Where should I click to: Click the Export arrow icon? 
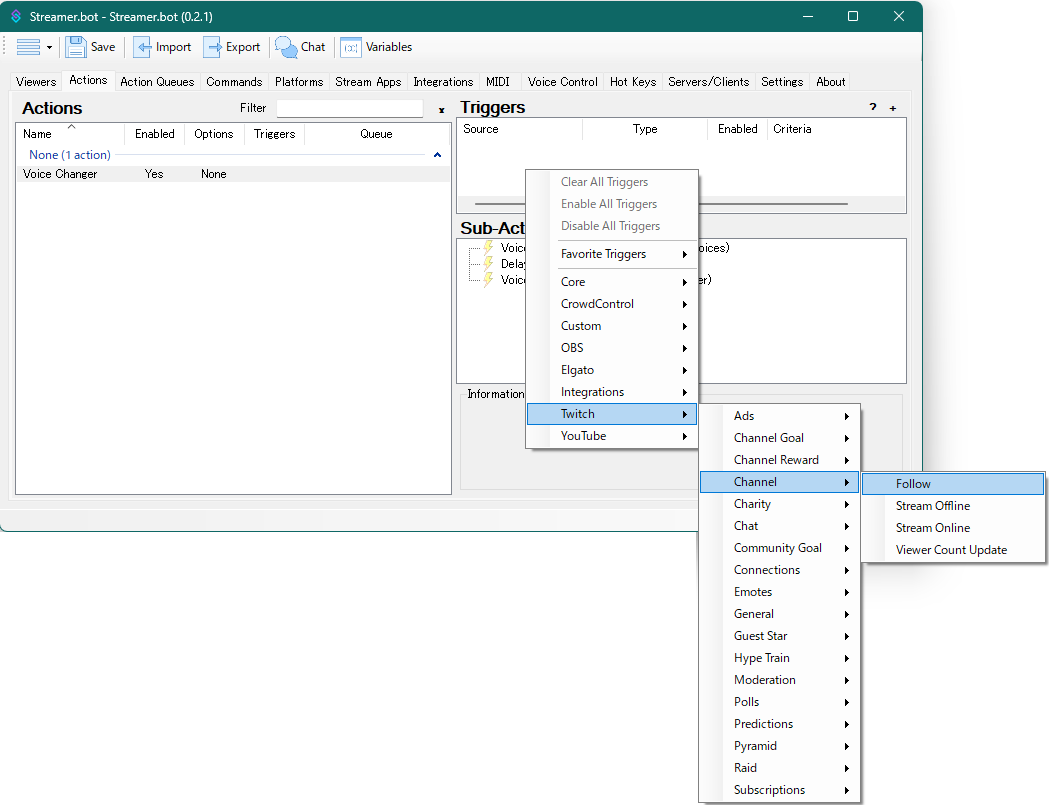tap(213, 47)
